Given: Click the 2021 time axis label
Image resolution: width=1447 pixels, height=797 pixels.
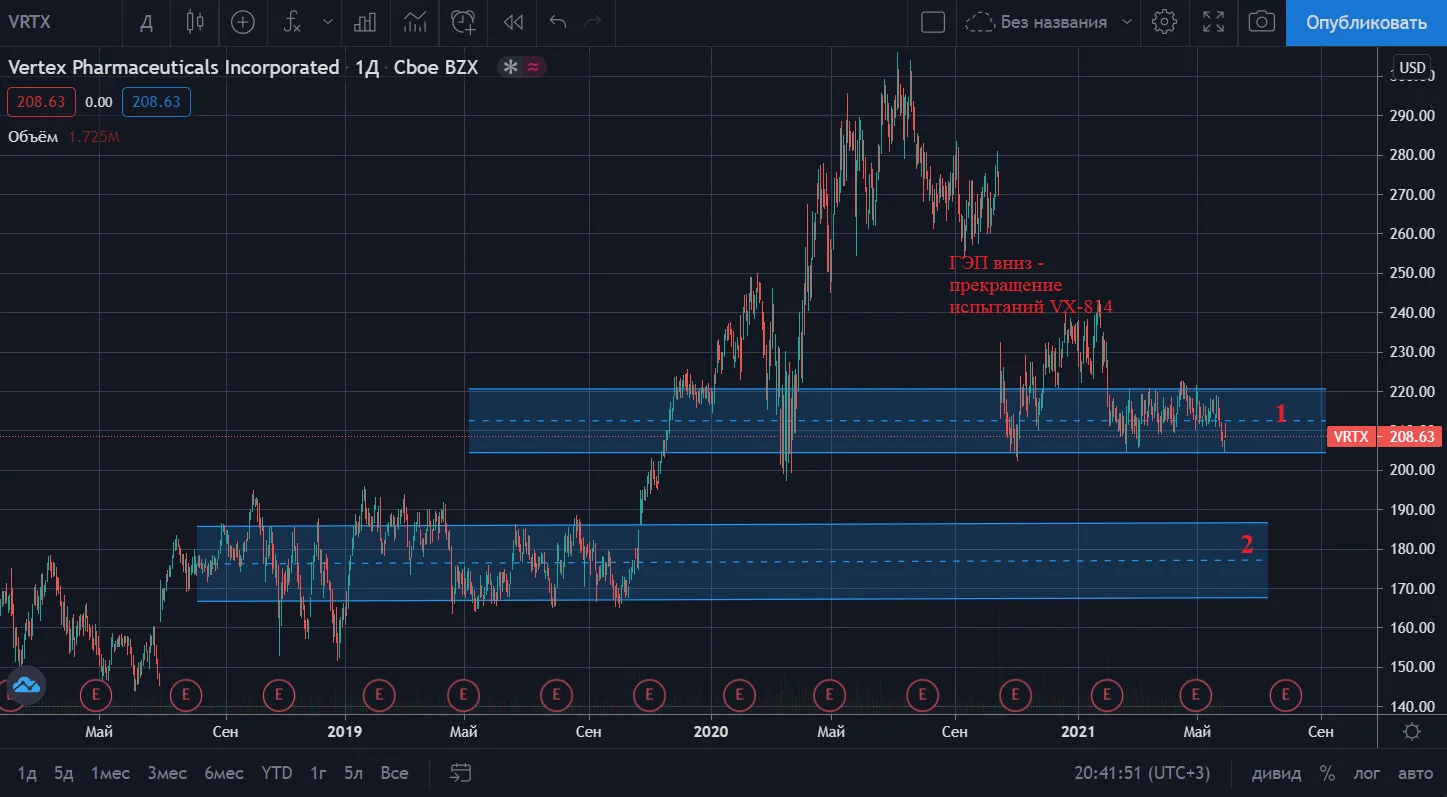Looking at the screenshot, I should coord(1079,731).
